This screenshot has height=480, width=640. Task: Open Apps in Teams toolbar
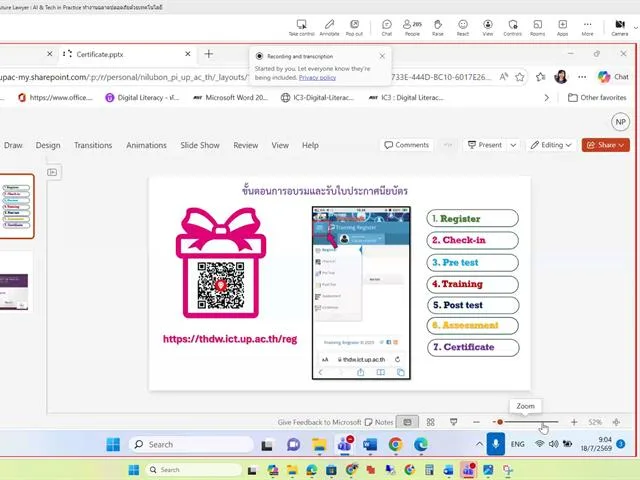click(562, 28)
